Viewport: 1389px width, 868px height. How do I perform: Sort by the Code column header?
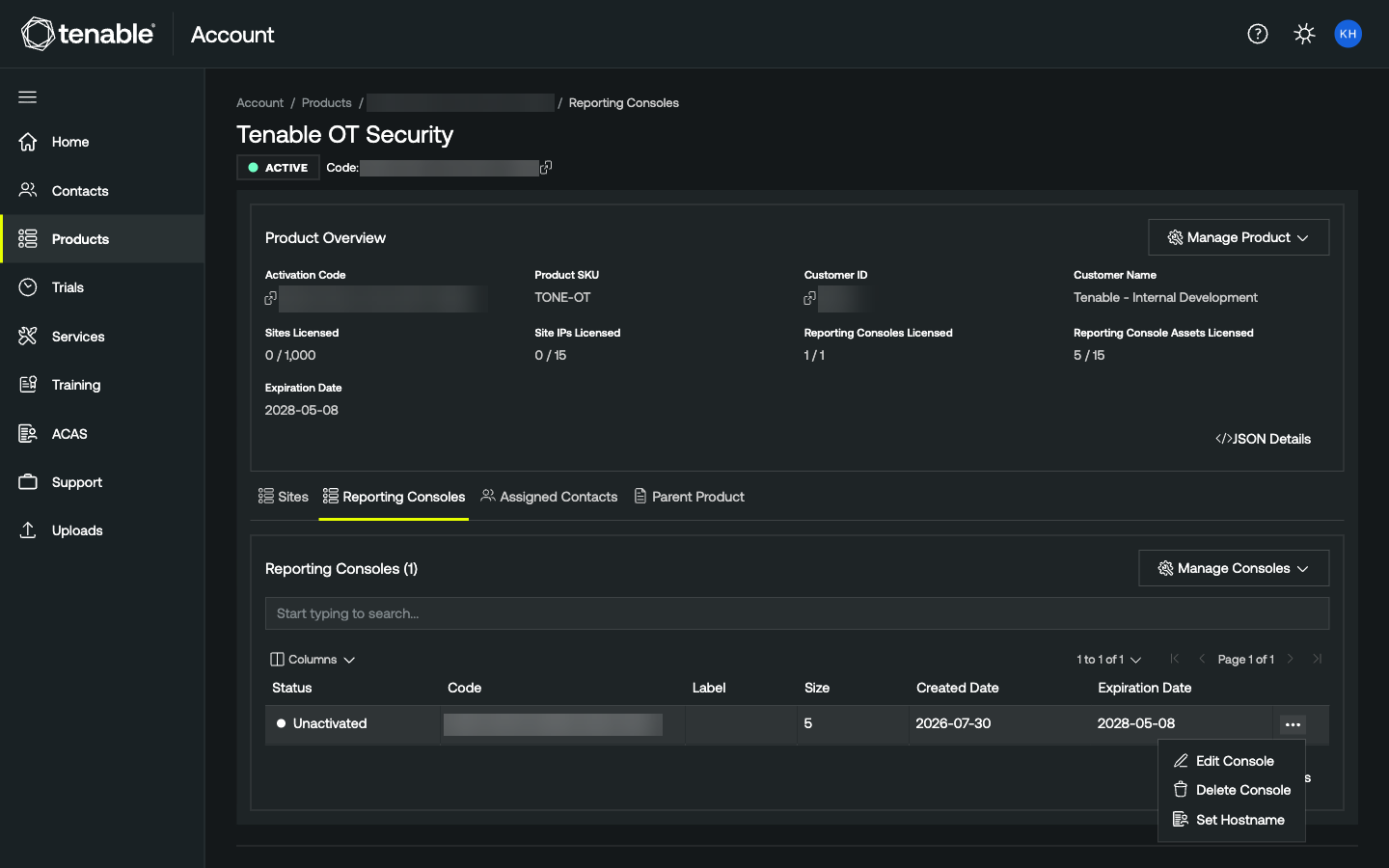(464, 688)
